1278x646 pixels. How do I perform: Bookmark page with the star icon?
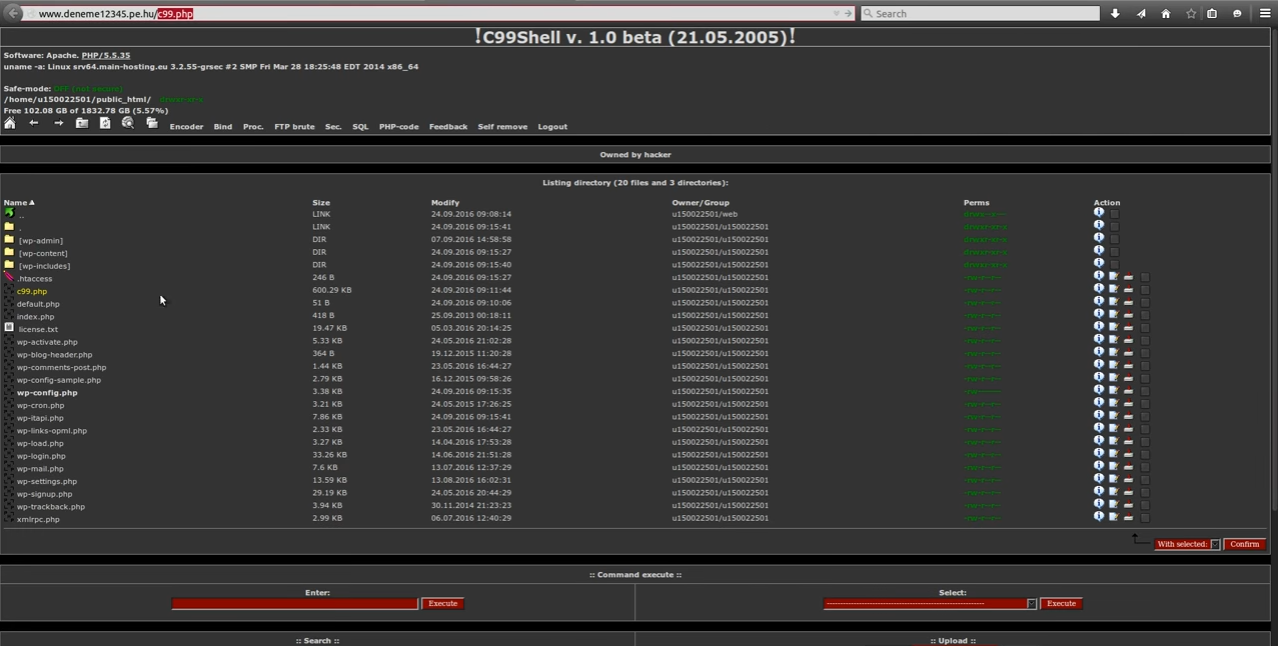click(1190, 13)
